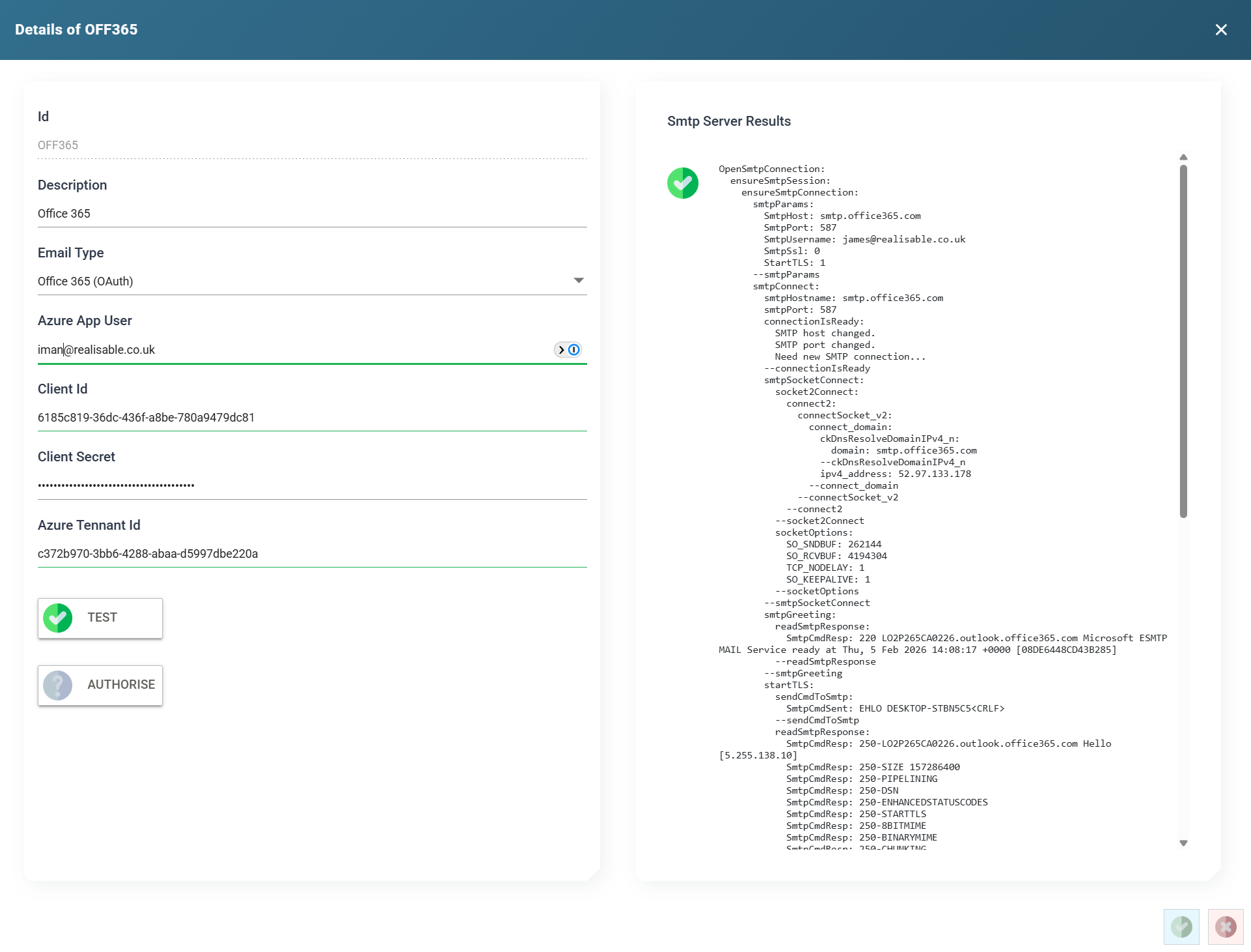Click the masked Client Secret field

pos(312,485)
